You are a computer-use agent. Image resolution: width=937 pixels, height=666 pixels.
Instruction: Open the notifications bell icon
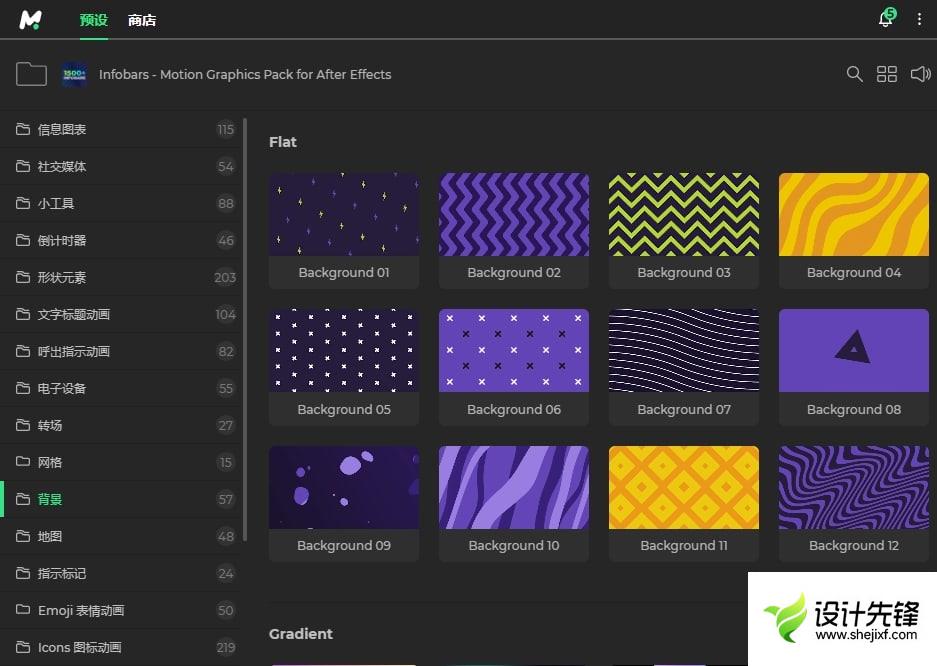tap(885, 19)
